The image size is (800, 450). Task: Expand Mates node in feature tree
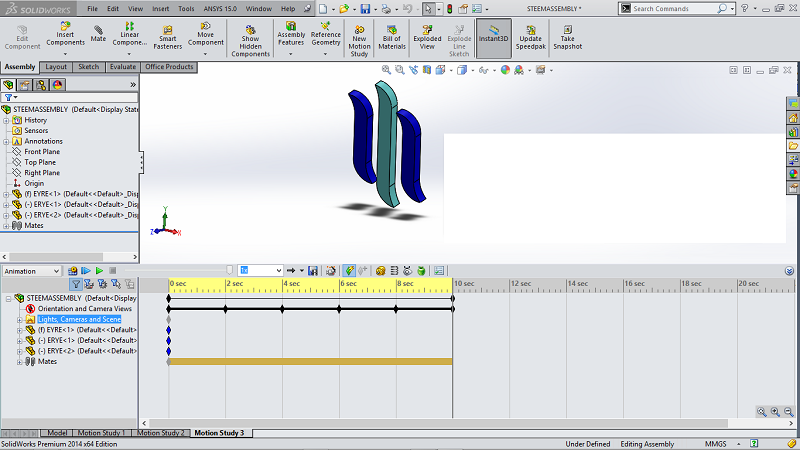pos(6,226)
